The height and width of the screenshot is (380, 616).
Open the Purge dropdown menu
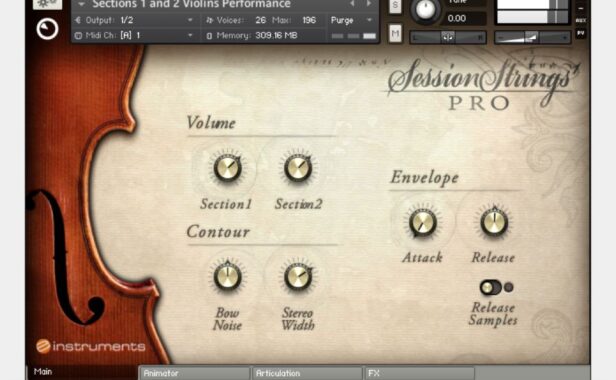(351, 20)
